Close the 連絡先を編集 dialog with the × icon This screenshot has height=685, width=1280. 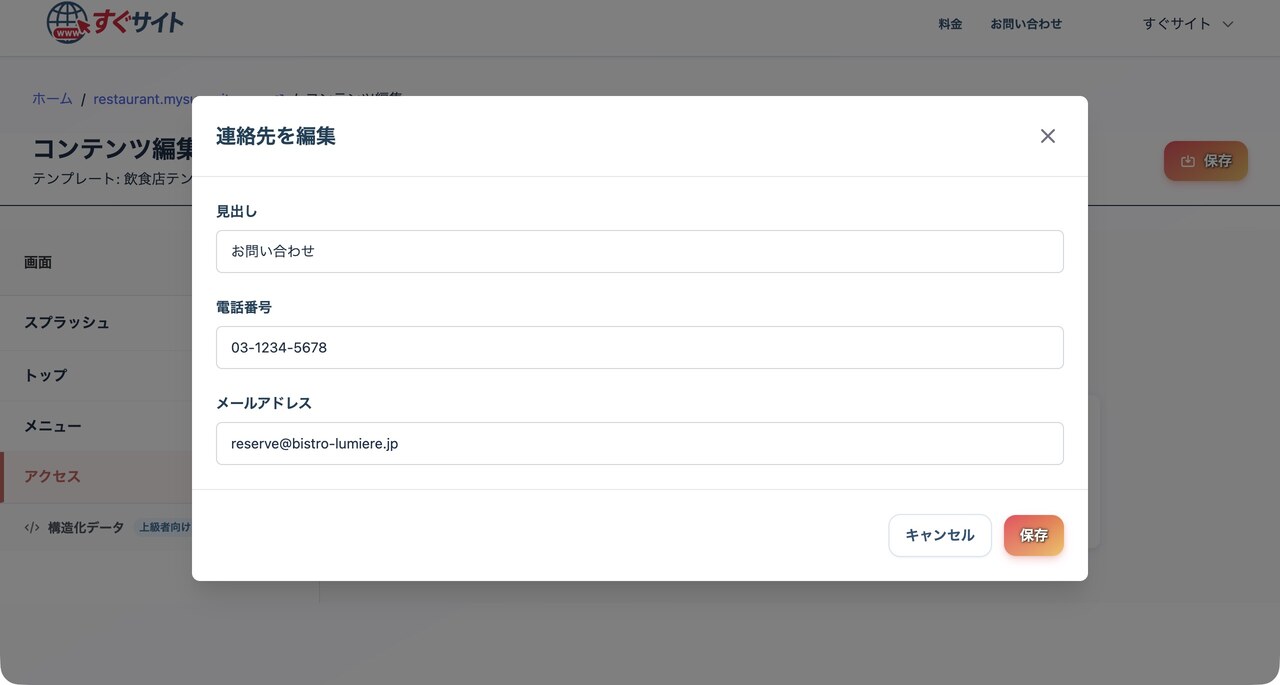pos(1047,135)
